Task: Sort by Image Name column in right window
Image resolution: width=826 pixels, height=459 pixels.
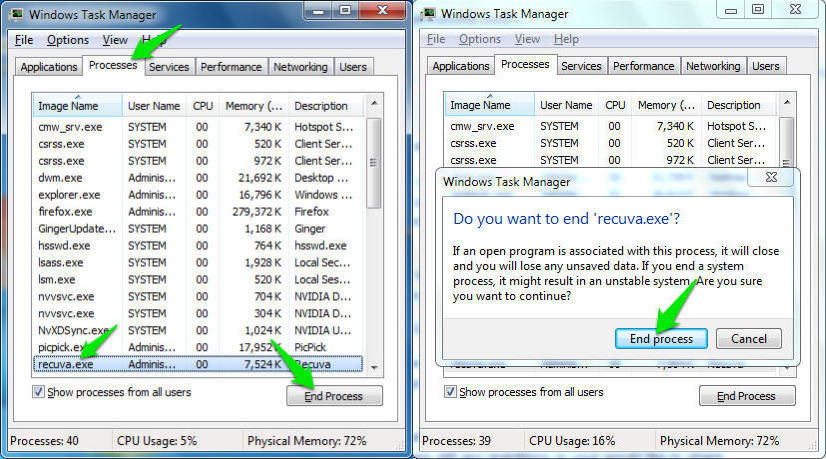Action: [489, 105]
